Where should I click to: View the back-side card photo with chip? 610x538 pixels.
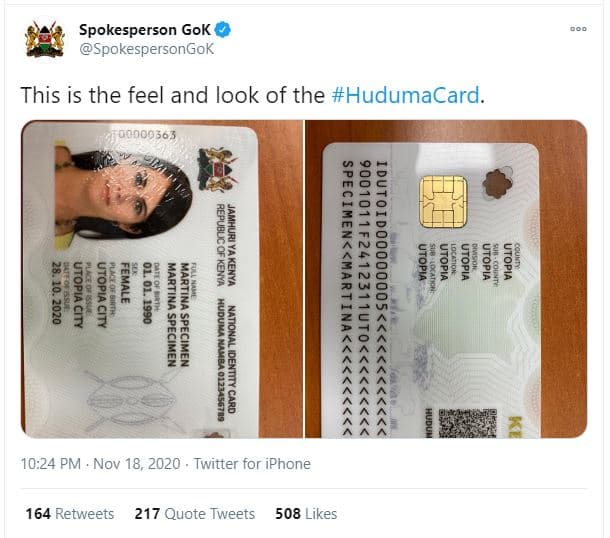[x=446, y=279]
